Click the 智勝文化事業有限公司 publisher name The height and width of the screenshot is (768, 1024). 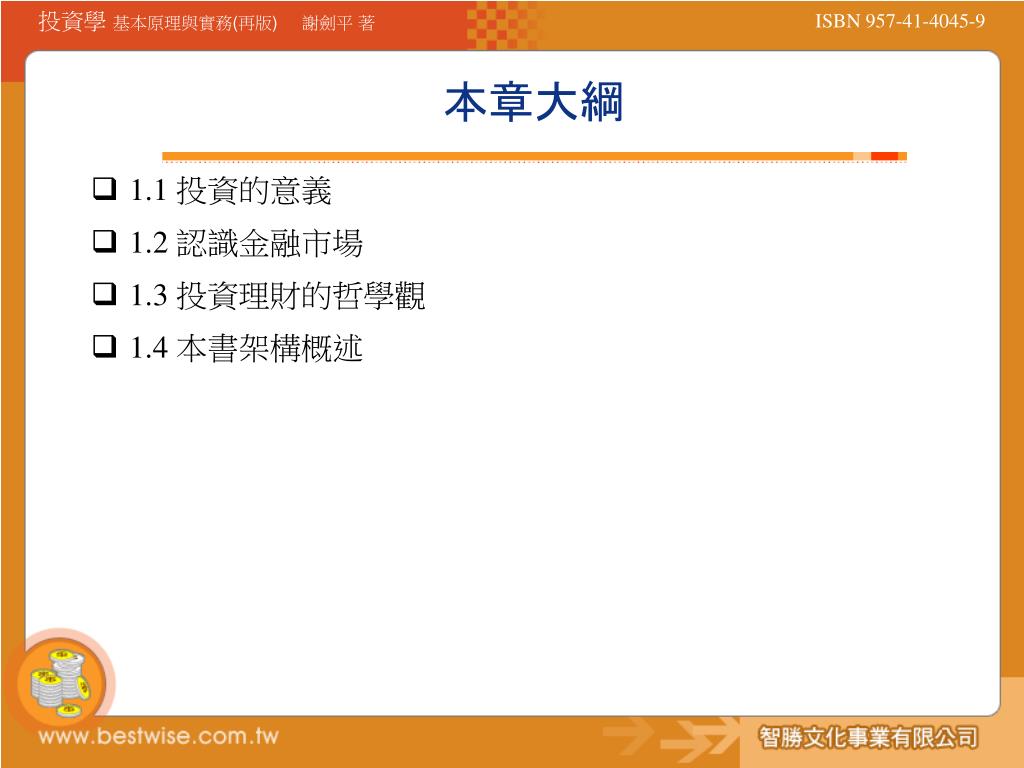click(x=869, y=737)
